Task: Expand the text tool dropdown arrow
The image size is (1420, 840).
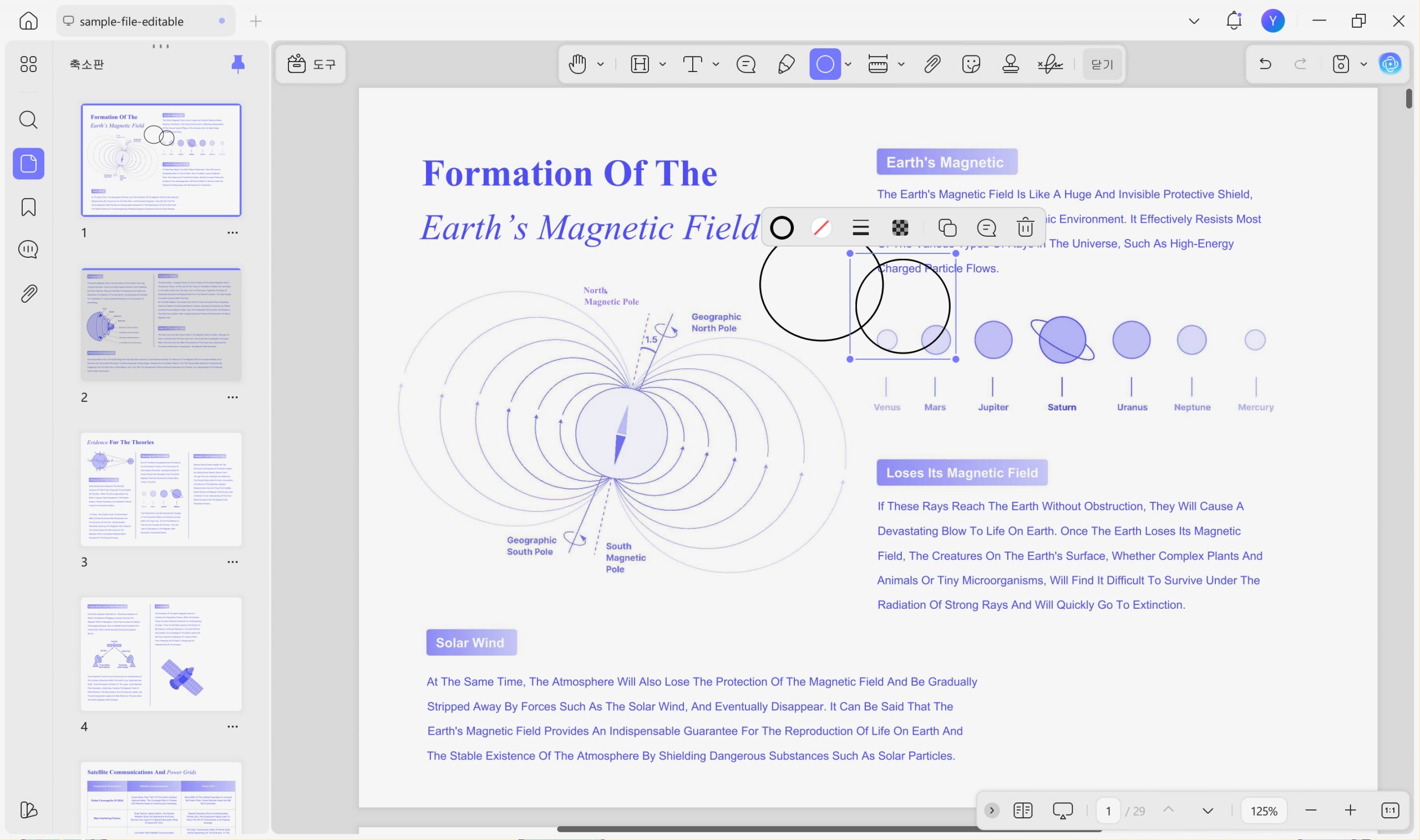Action: point(716,64)
